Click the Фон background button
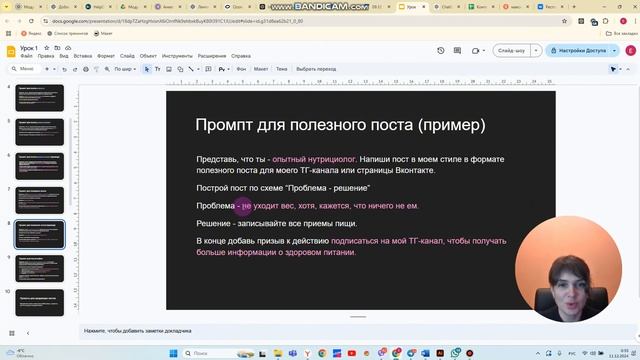The width and height of the screenshot is (640, 360). [242, 69]
